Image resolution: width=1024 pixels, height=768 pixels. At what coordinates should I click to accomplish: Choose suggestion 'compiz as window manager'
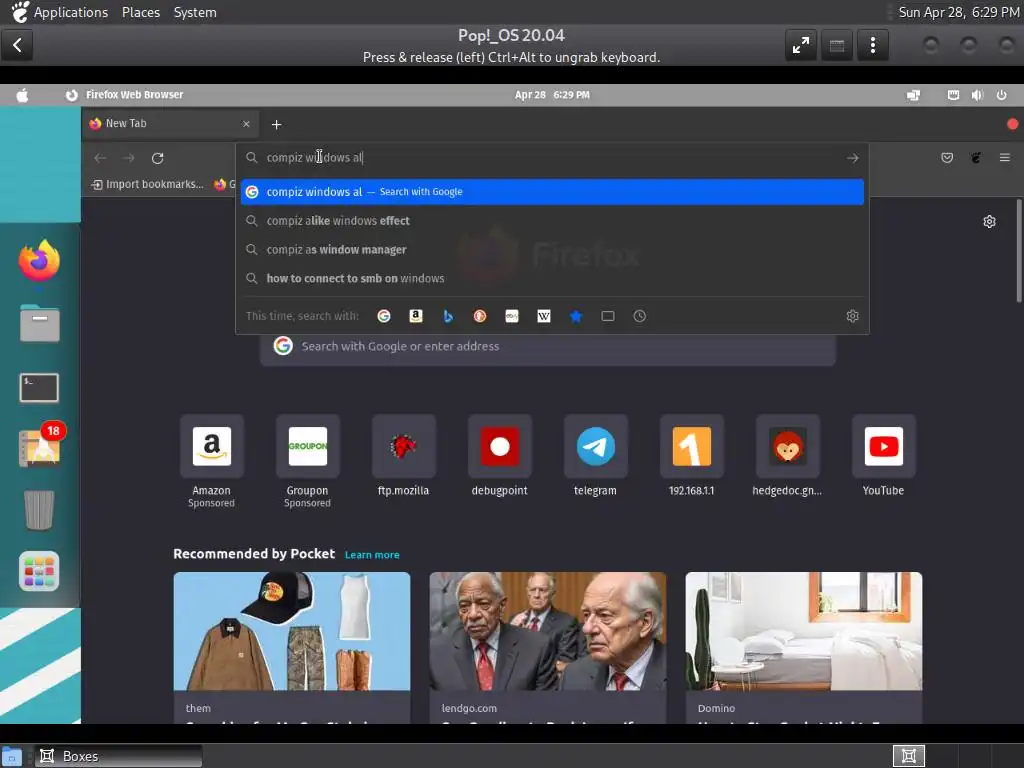pyautogui.click(x=552, y=249)
